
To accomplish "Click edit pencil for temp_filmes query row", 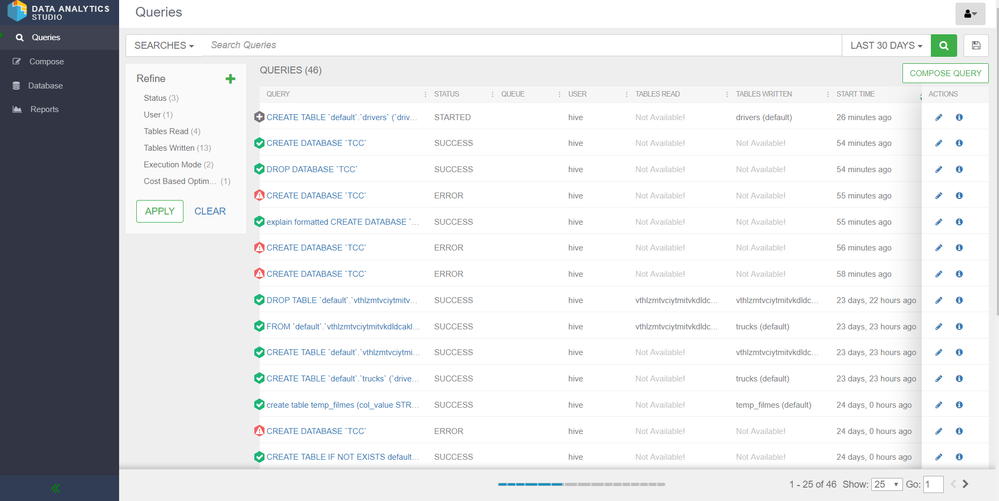I will click(938, 405).
